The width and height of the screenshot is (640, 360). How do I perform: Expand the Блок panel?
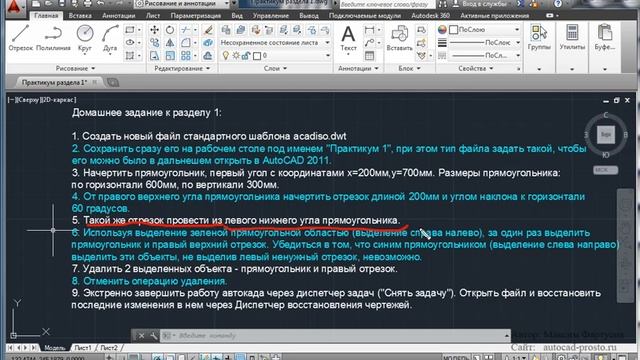click(409, 68)
